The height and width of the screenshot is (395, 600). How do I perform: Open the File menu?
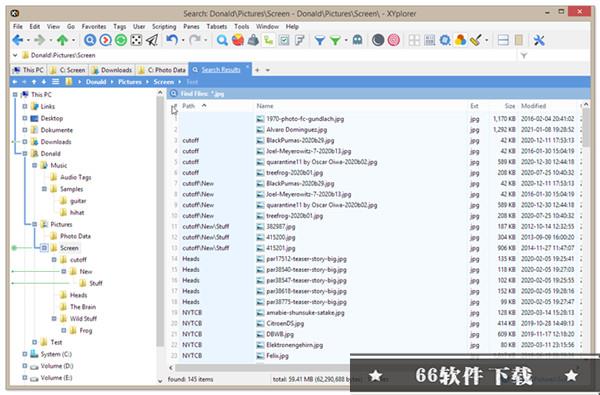(18, 26)
